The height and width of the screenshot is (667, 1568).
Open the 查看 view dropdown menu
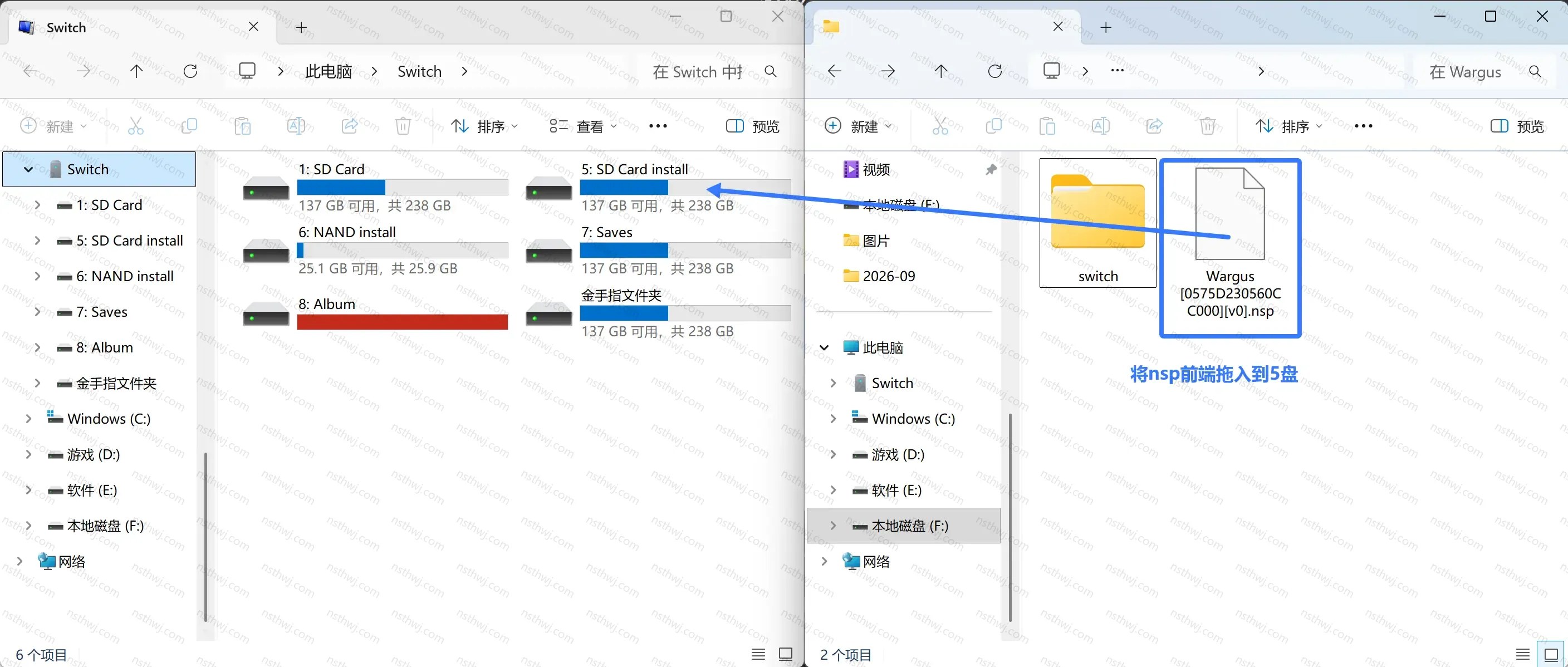[583, 126]
